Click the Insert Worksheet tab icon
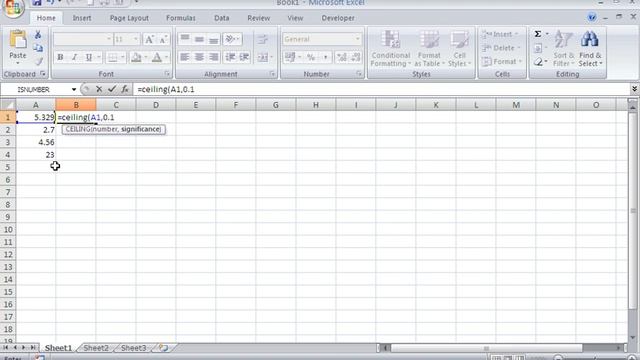Viewport: 640px width, 360px height. (x=164, y=348)
